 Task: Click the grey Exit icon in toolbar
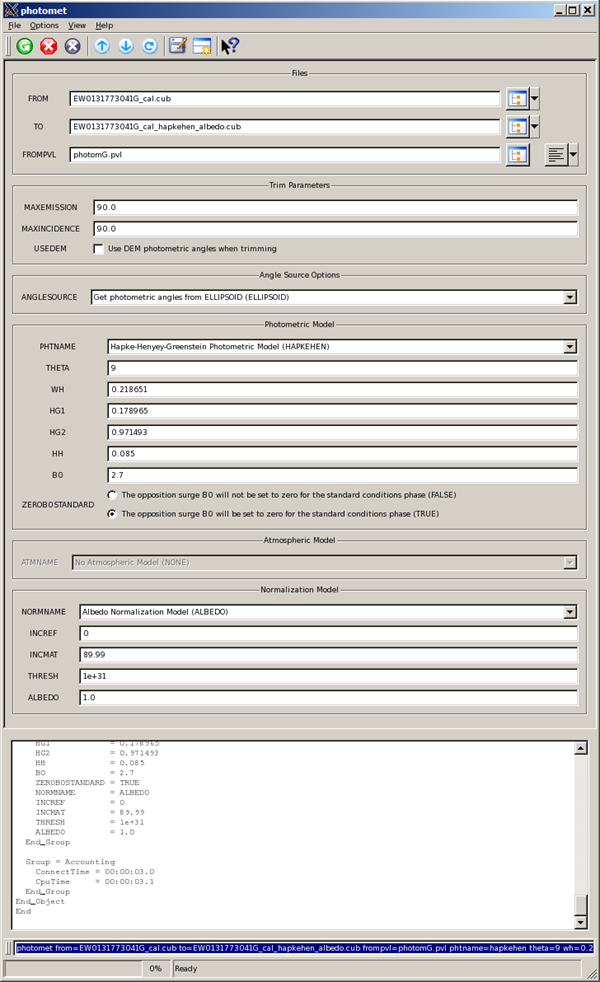pos(72,46)
